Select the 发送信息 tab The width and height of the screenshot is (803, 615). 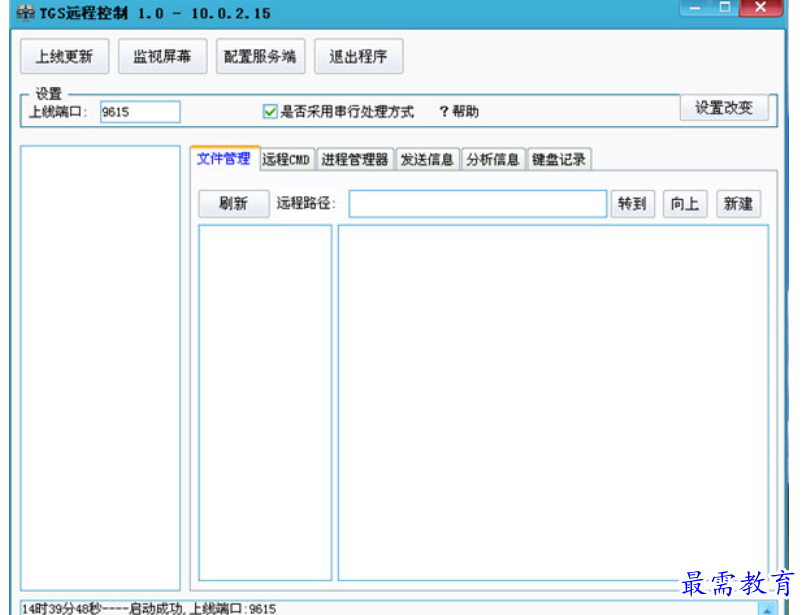pyautogui.click(x=427, y=159)
